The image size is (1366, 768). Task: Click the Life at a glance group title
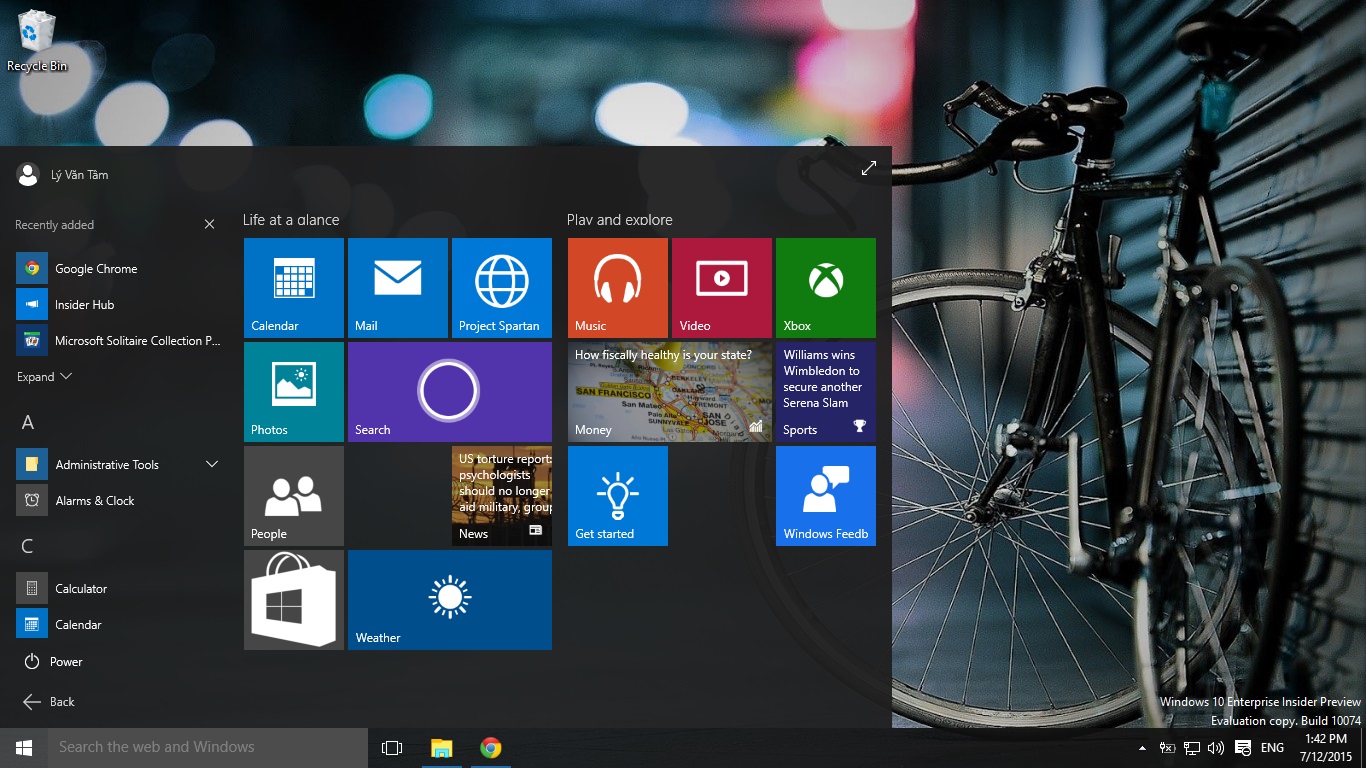tap(291, 220)
